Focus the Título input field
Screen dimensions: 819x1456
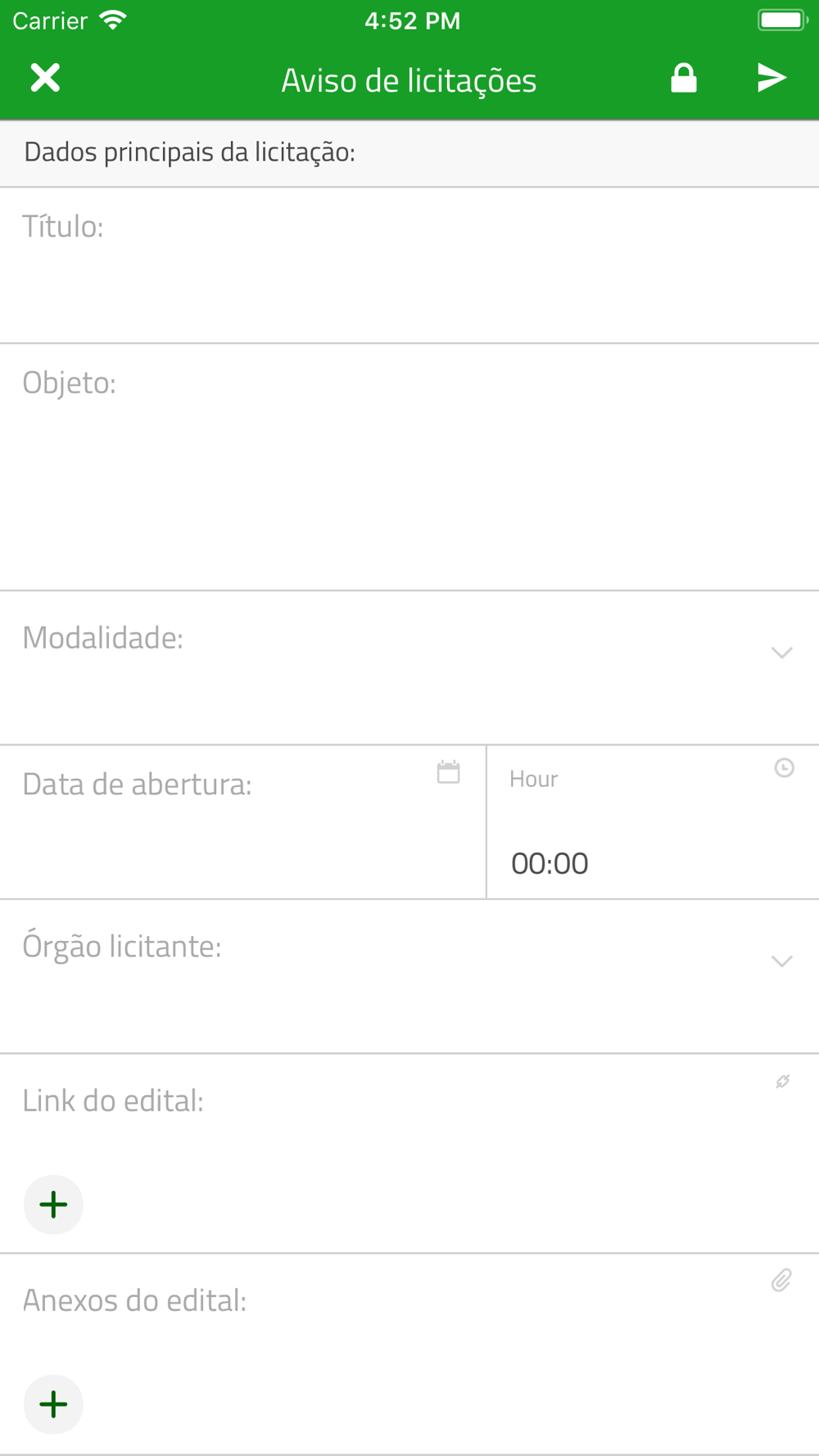pos(409,265)
